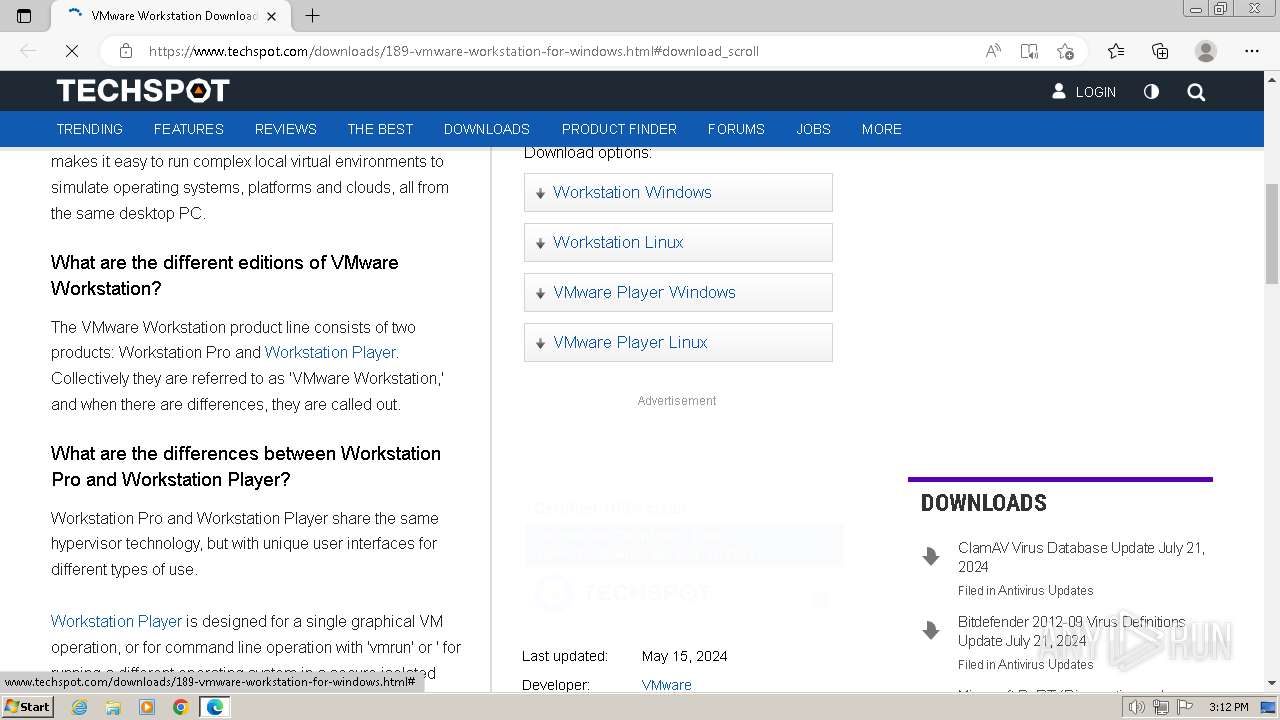Viewport: 1280px width, 720px height.
Task: Open FEATURES menu item
Action: click(189, 129)
